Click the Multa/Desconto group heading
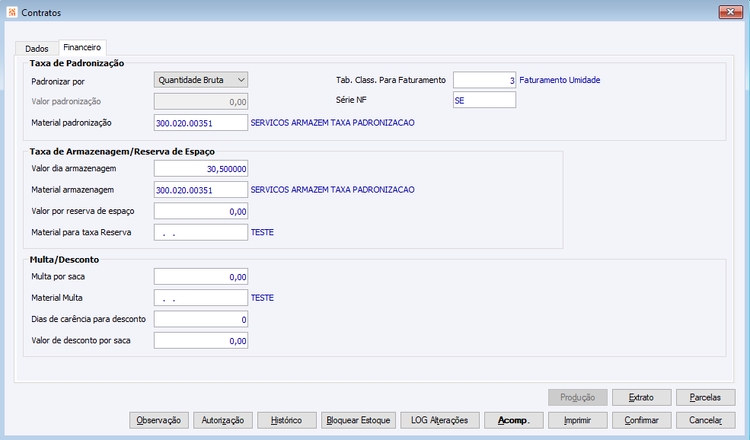Image resolution: width=750 pixels, height=440 pixels. (x=64, y=260)
